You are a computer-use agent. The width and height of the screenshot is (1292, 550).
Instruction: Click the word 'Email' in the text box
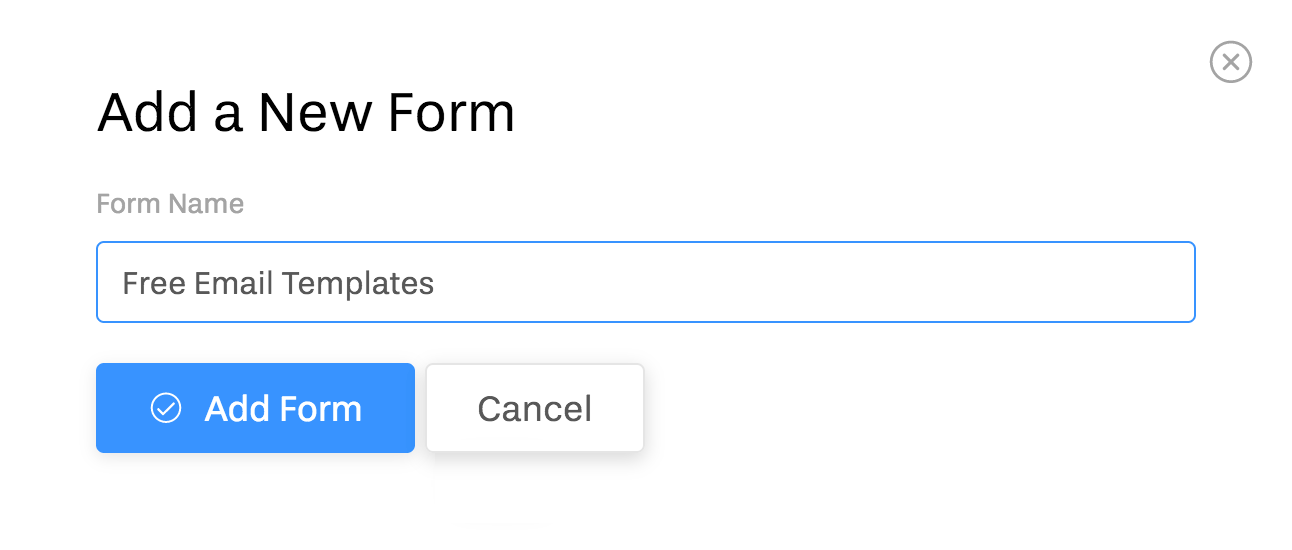pyautogui.click(x=233, y=283)
